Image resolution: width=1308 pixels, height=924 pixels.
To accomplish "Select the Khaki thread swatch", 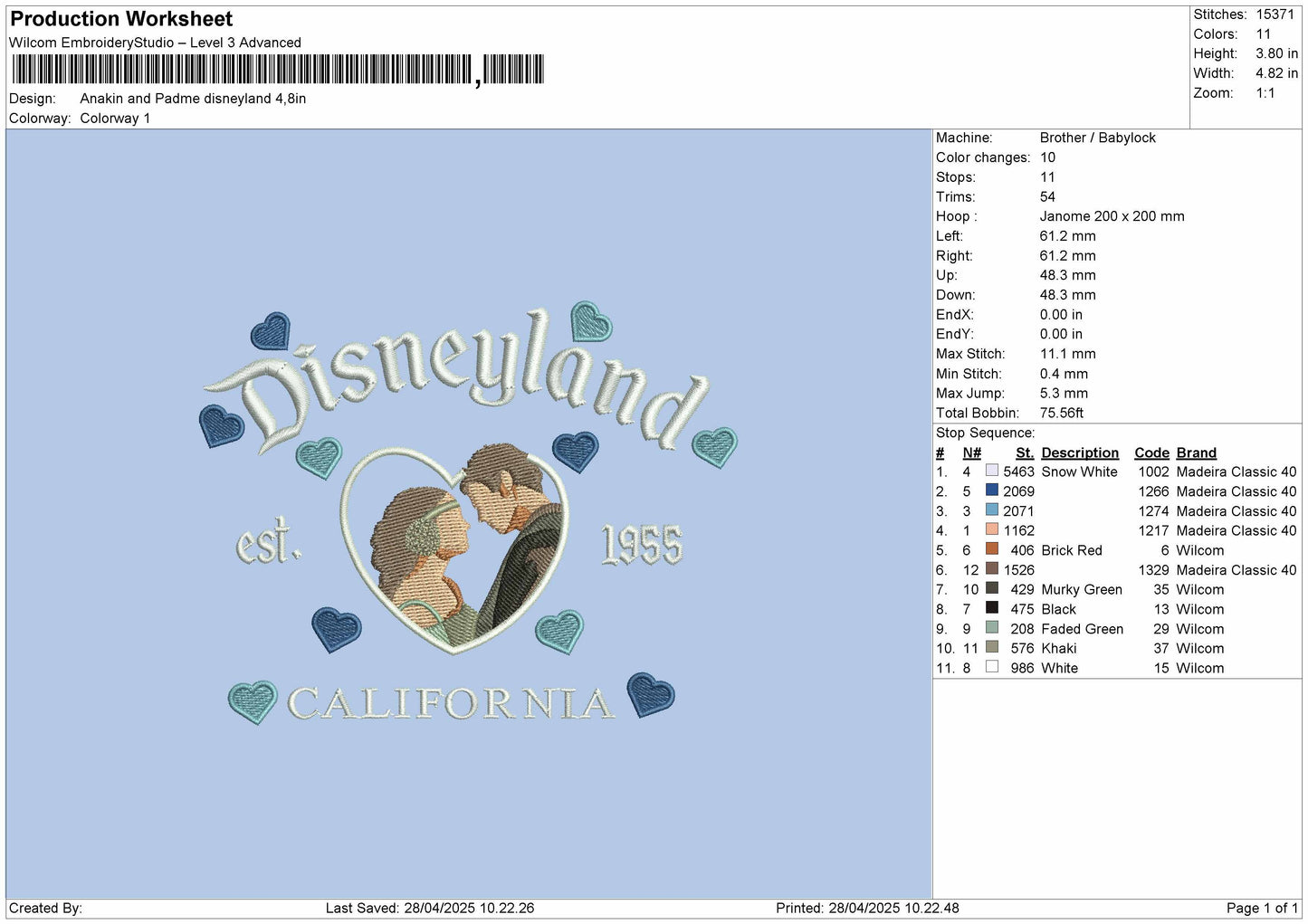I will (x=992, y=647).
